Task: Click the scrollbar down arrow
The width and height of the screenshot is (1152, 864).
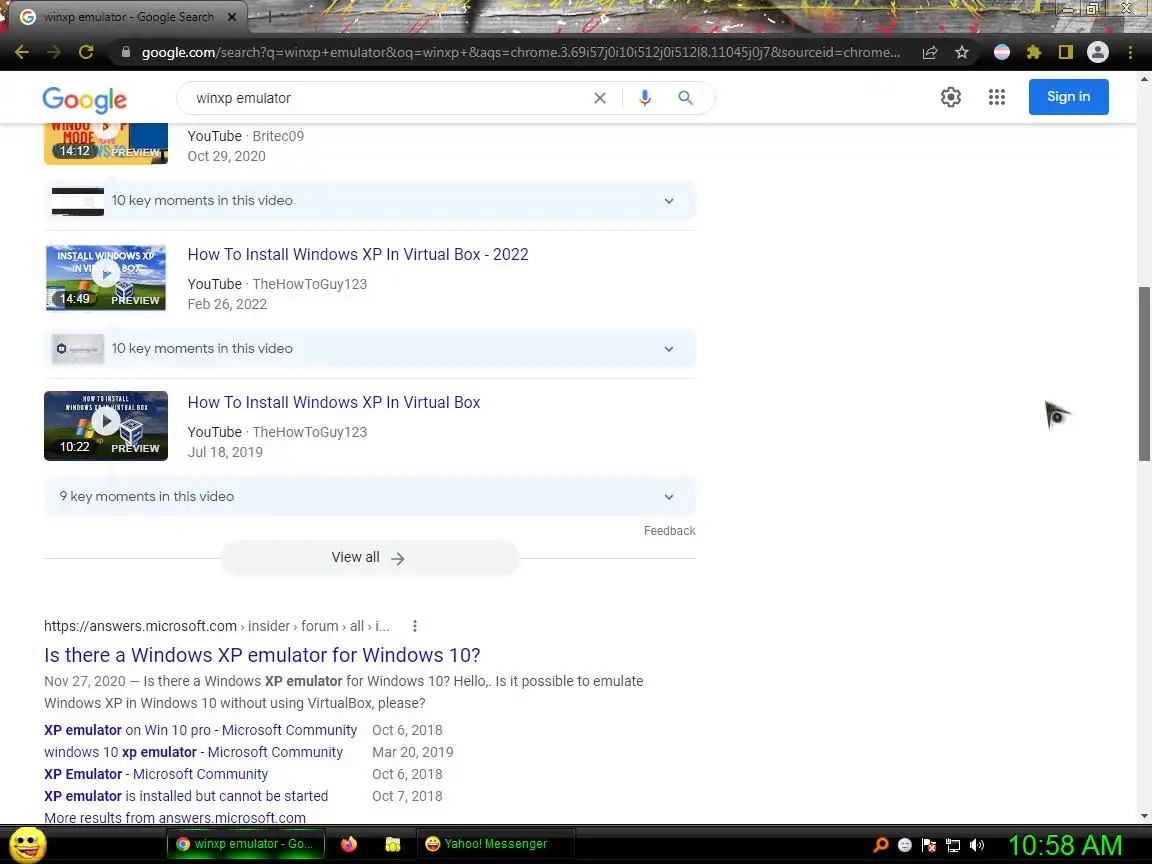Action: 1144,816
